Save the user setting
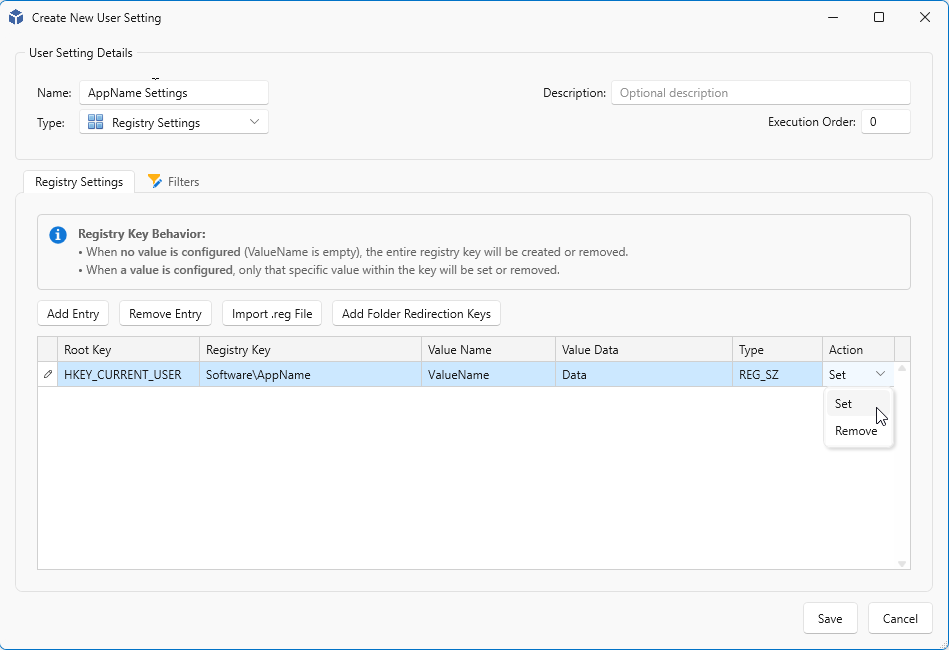This screenshot has height=650, width=949. [x=829, y=618]
